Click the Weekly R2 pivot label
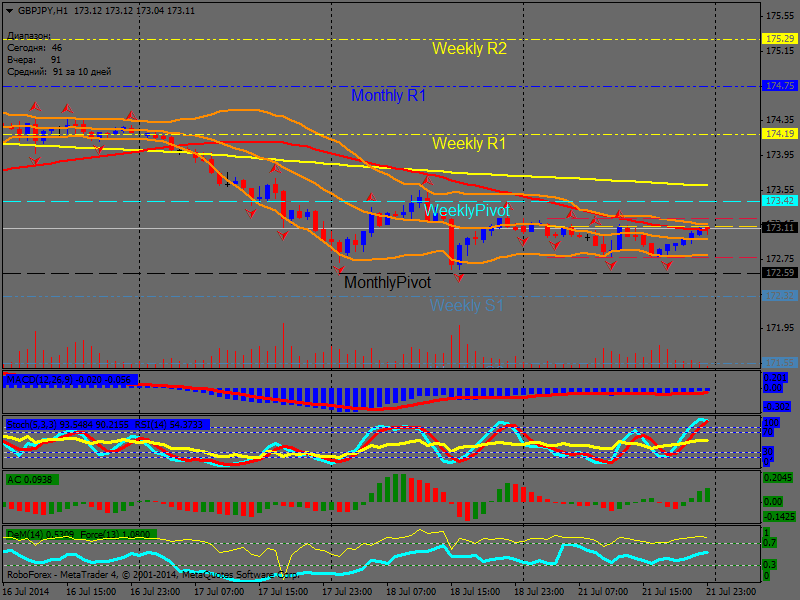 pyautogui.click(x=469, y=48)
